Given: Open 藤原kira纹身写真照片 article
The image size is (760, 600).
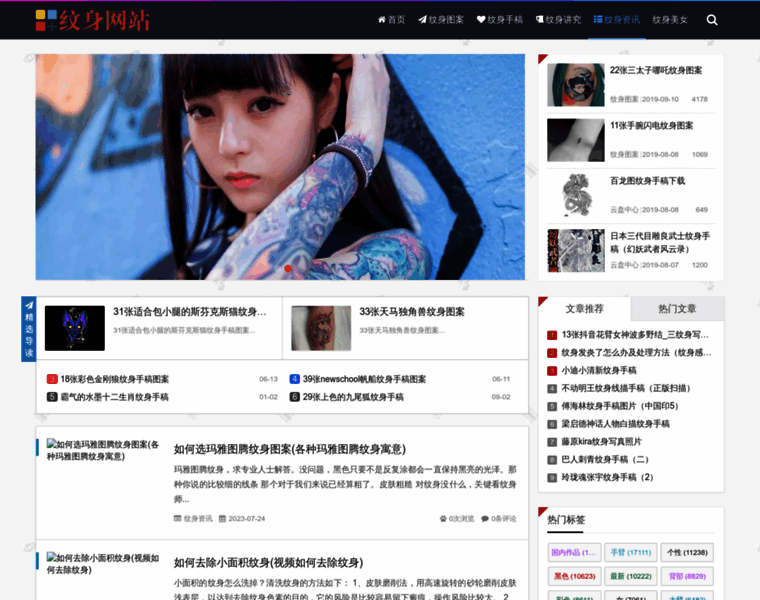Looking at the screenshot, I should pyautogui.click(x=601, y=442).
